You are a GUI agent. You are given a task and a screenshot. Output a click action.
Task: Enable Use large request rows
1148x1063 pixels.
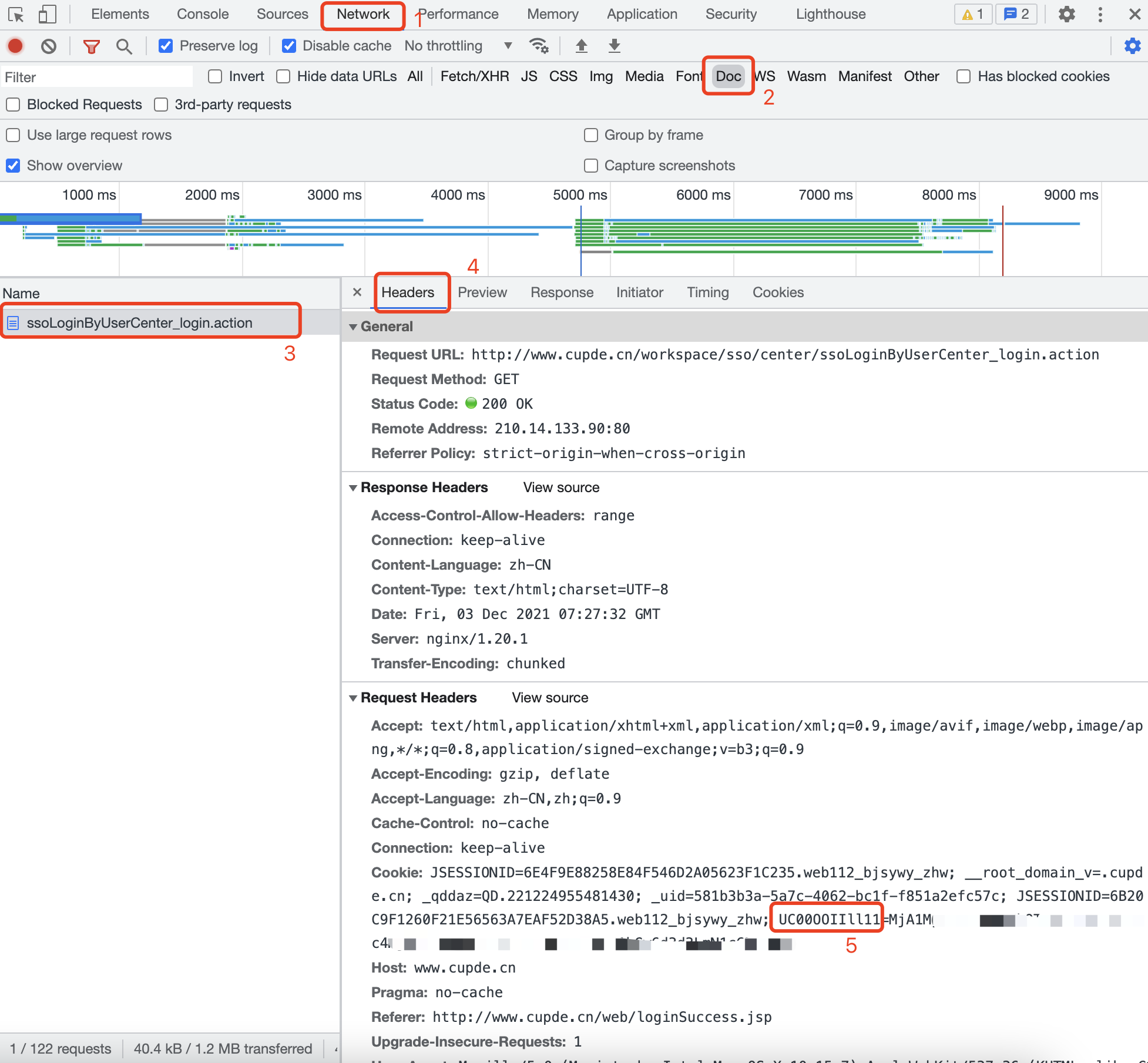pyautogui.click(x=13, y=135)
